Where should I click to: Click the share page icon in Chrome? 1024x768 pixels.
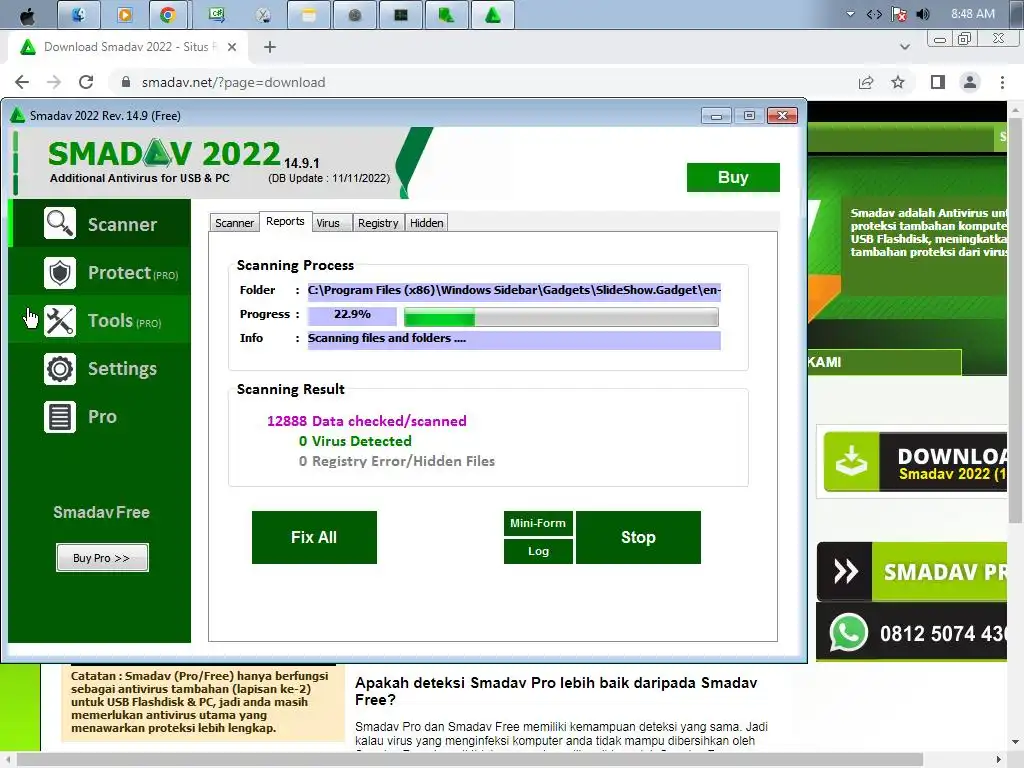866,82
